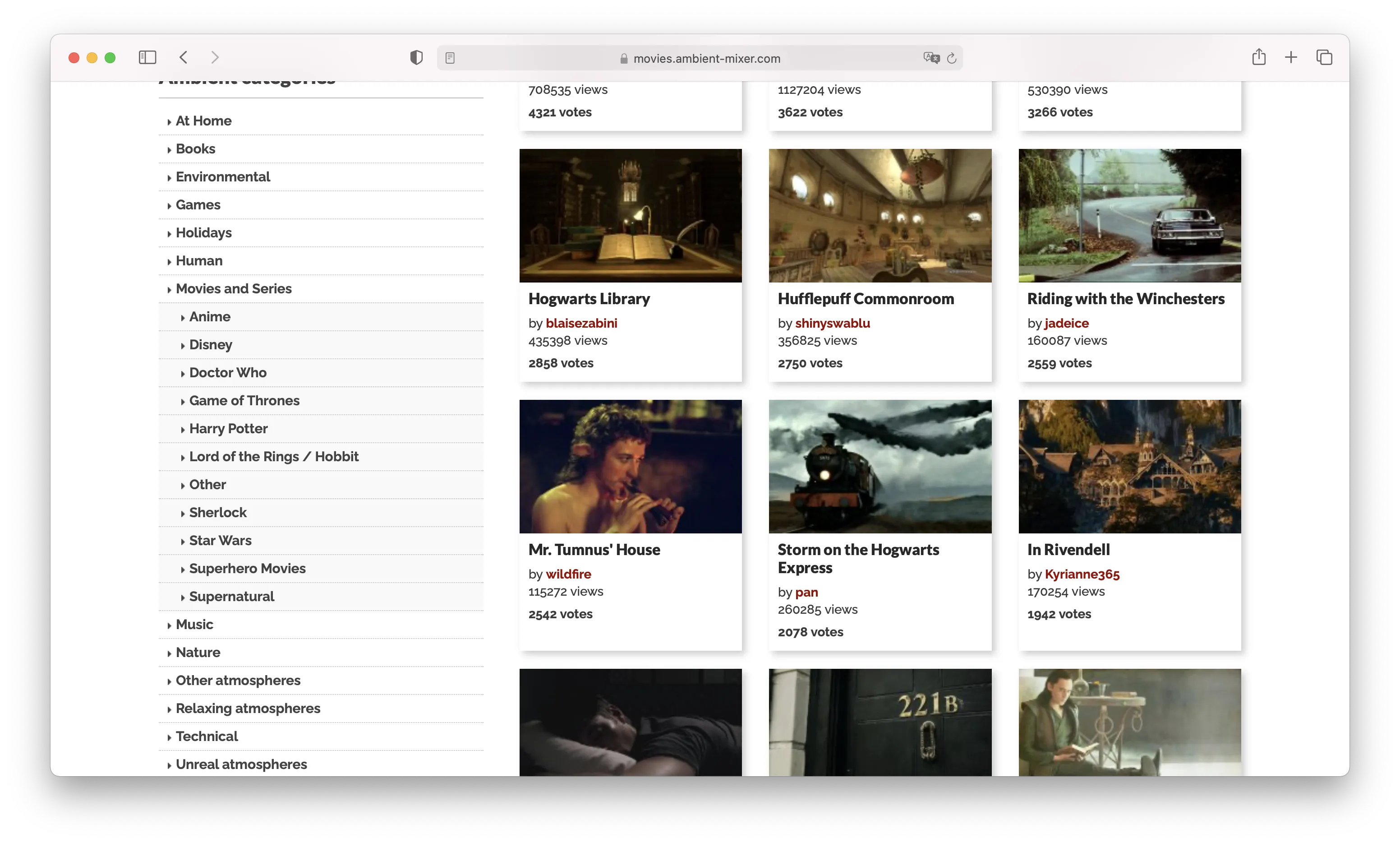Toggle the Safari sidebar button
Screen dimensions: 1400x843
[x=147, y=57]
